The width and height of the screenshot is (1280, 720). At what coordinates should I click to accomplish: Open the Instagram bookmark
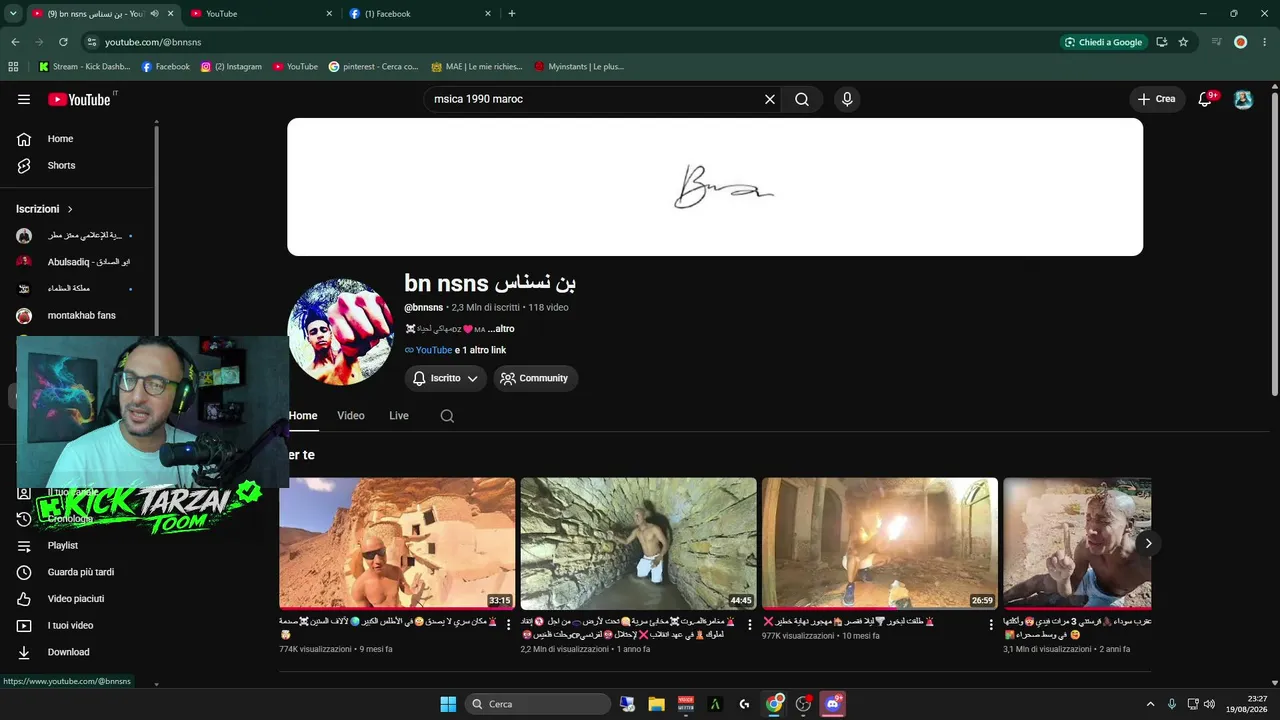(x=231, y=67)
